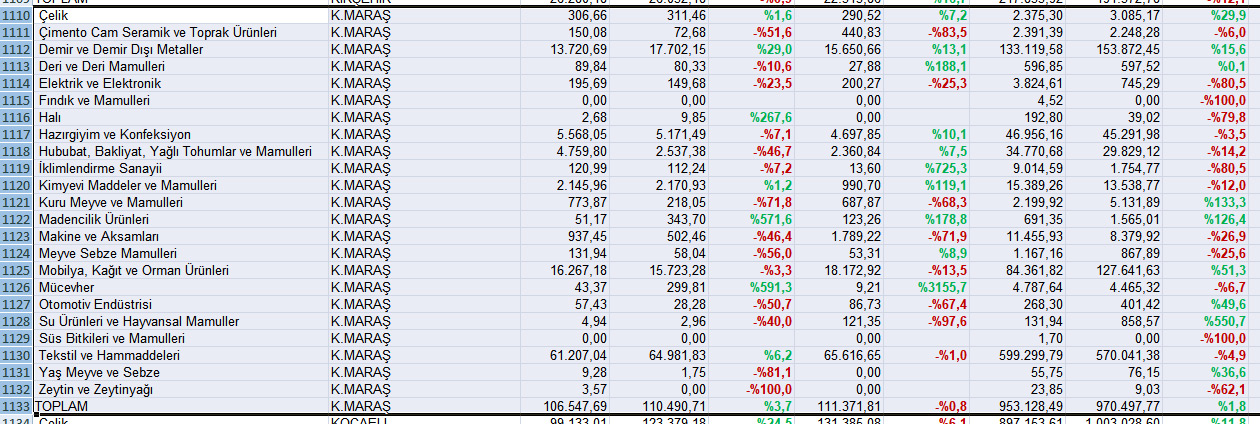Click the 'Çelik' cell in row 1110
1260x424 pixels.
pyautogui.click(x=181, y=16)
